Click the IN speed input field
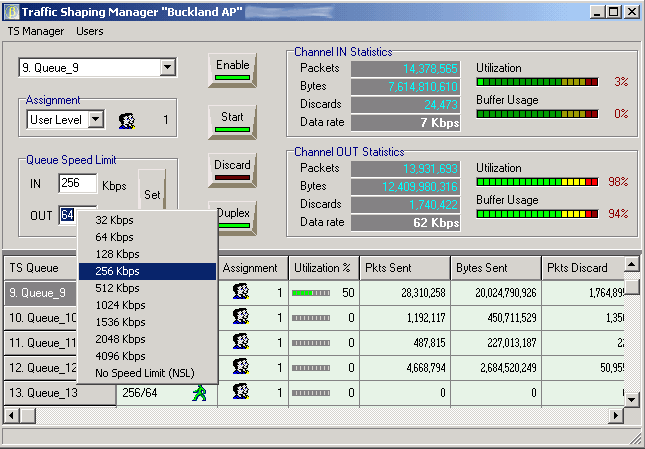 77,184
